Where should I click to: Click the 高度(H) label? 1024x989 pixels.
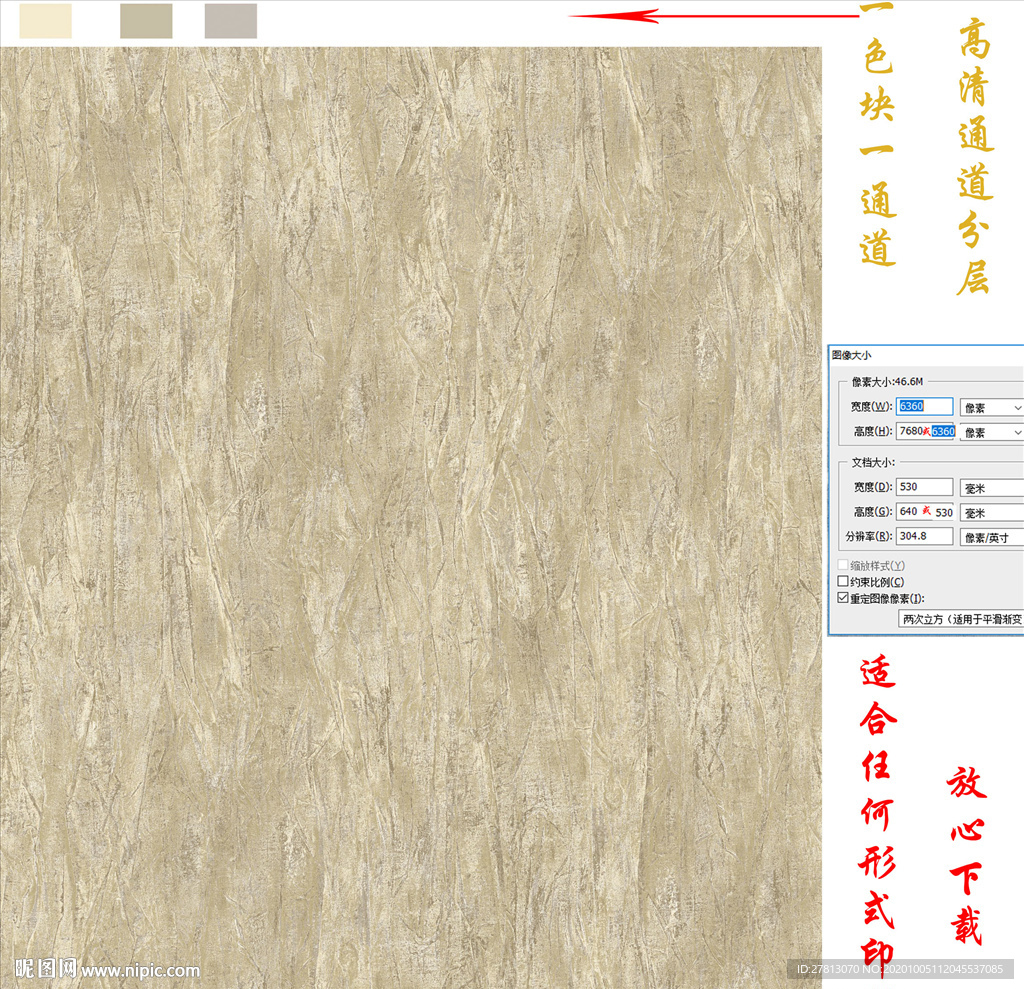(x=873, y=431)
